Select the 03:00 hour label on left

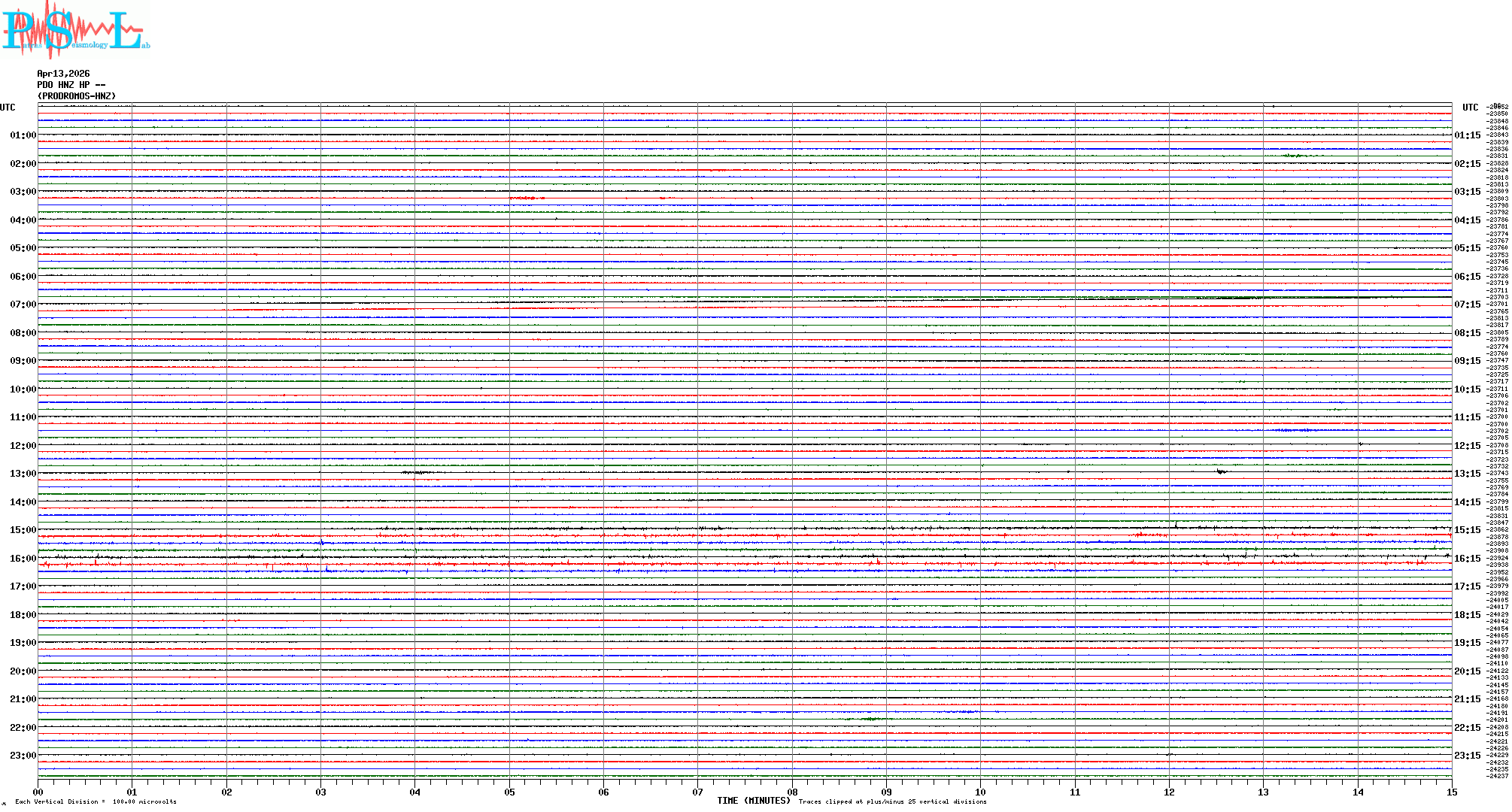tap(23, 192)
